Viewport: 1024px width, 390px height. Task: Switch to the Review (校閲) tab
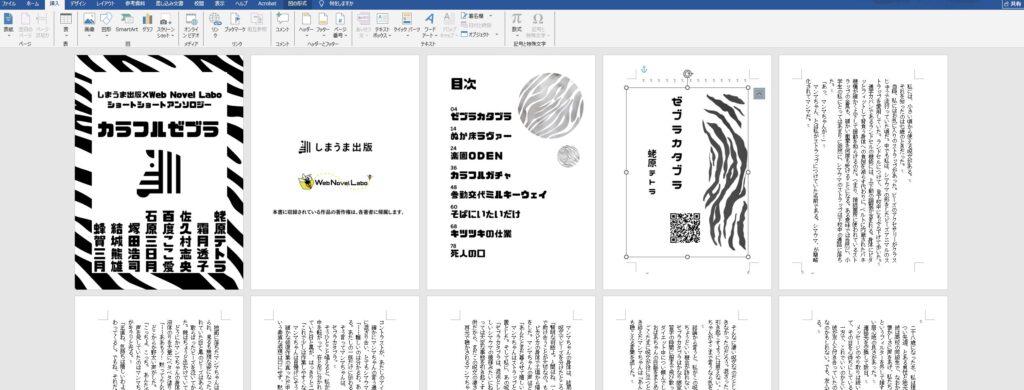click(x=199, y=3)
